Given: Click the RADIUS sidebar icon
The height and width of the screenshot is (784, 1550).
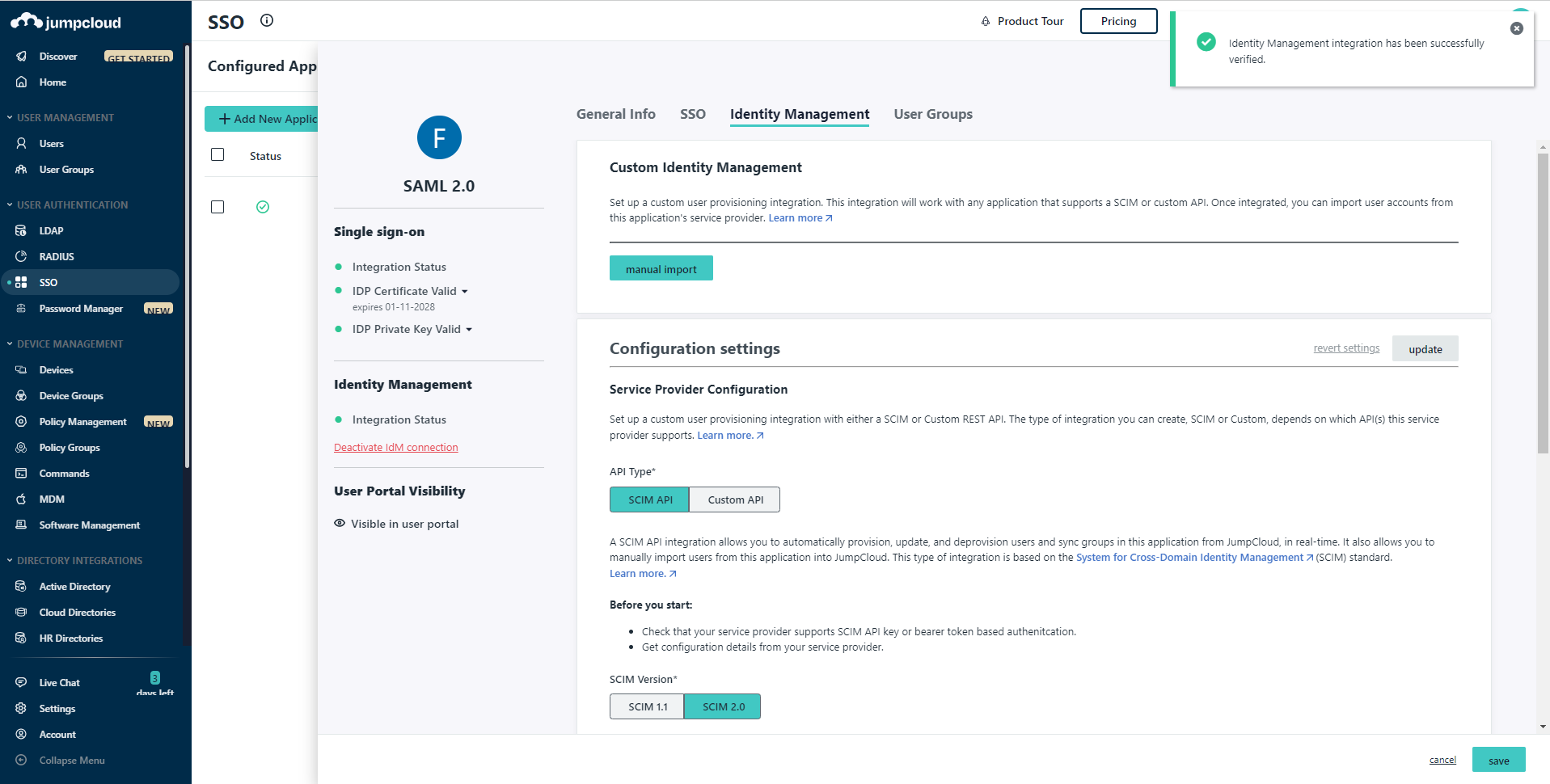Looking at the screenshot, I should 21,257.
